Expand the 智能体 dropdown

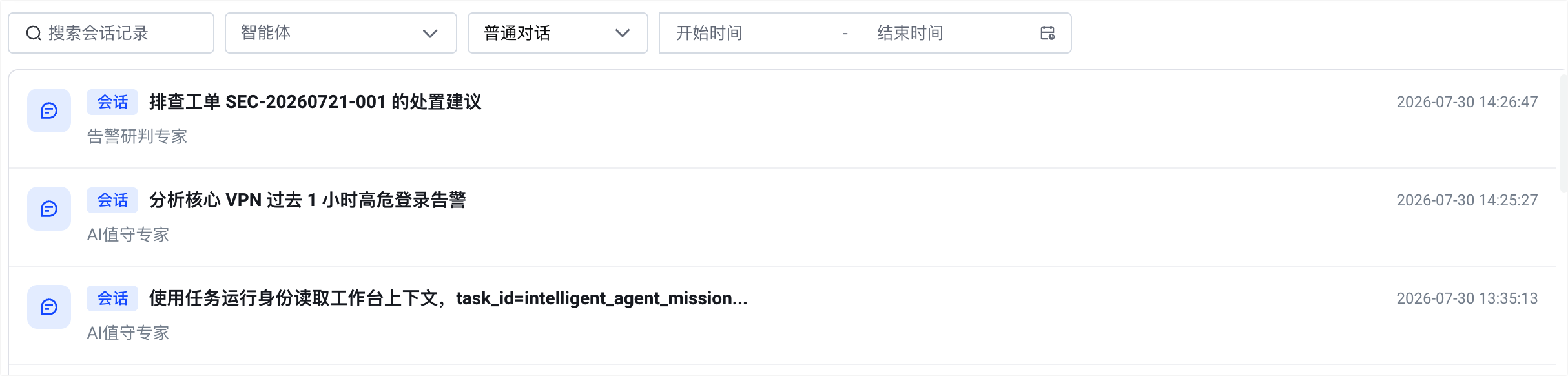(341, 33)
